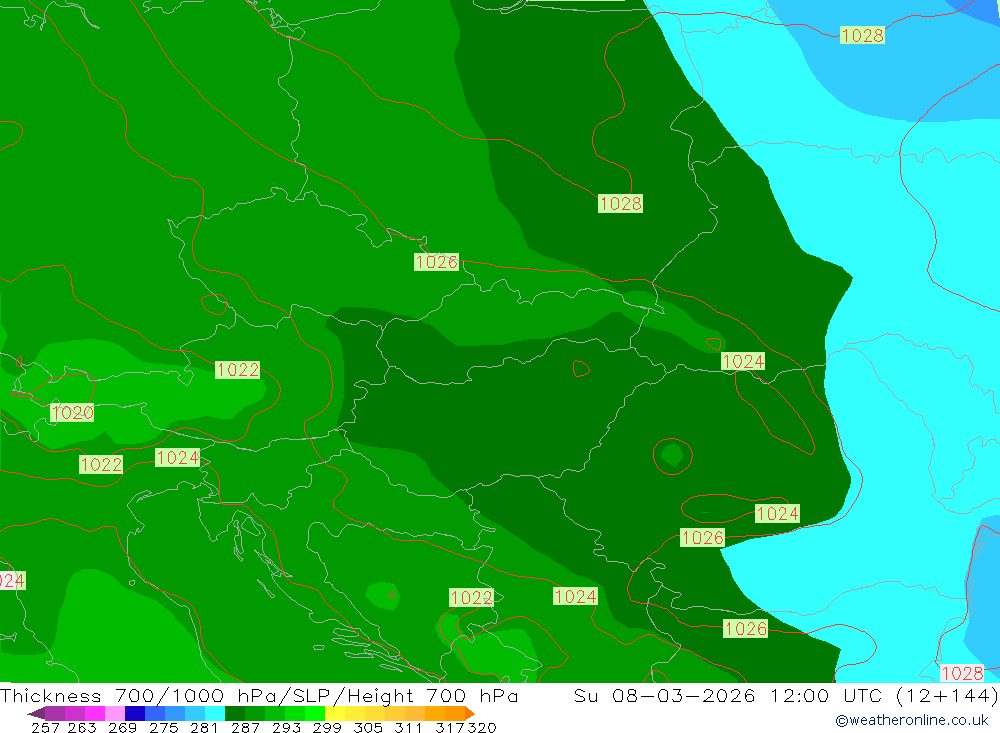Click the '(12+144)' forecast hour text
1000x733 pixels.
[x=947, y=695]
